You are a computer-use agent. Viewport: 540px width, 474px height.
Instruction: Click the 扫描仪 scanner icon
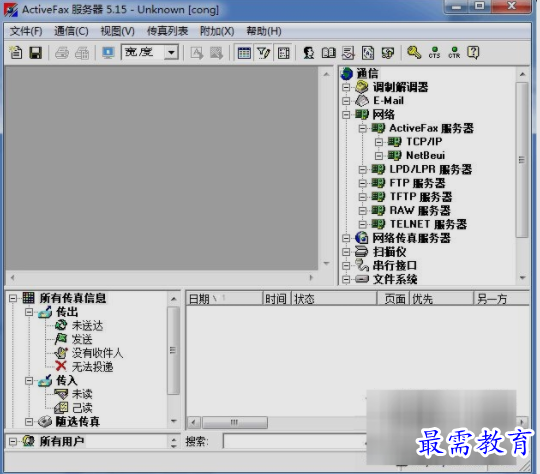click(362, 252)
